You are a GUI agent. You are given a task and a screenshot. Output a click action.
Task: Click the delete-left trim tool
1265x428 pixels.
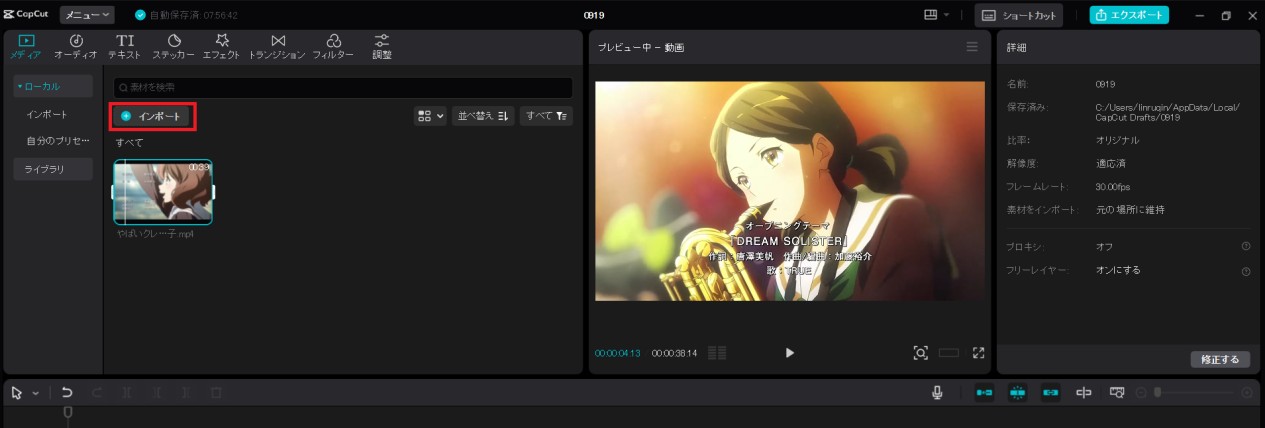pos(157,393)
